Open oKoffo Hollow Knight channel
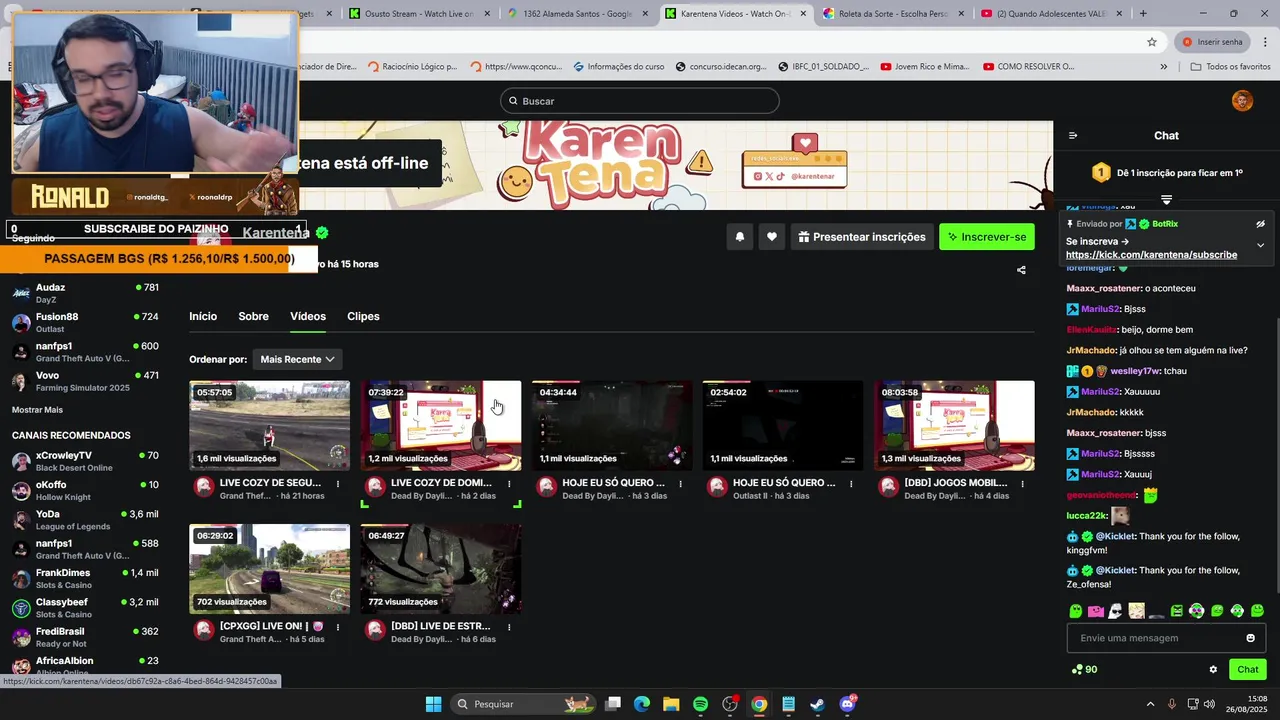The width and height of the screenshot is (1280, 720). tap(85, 491)
